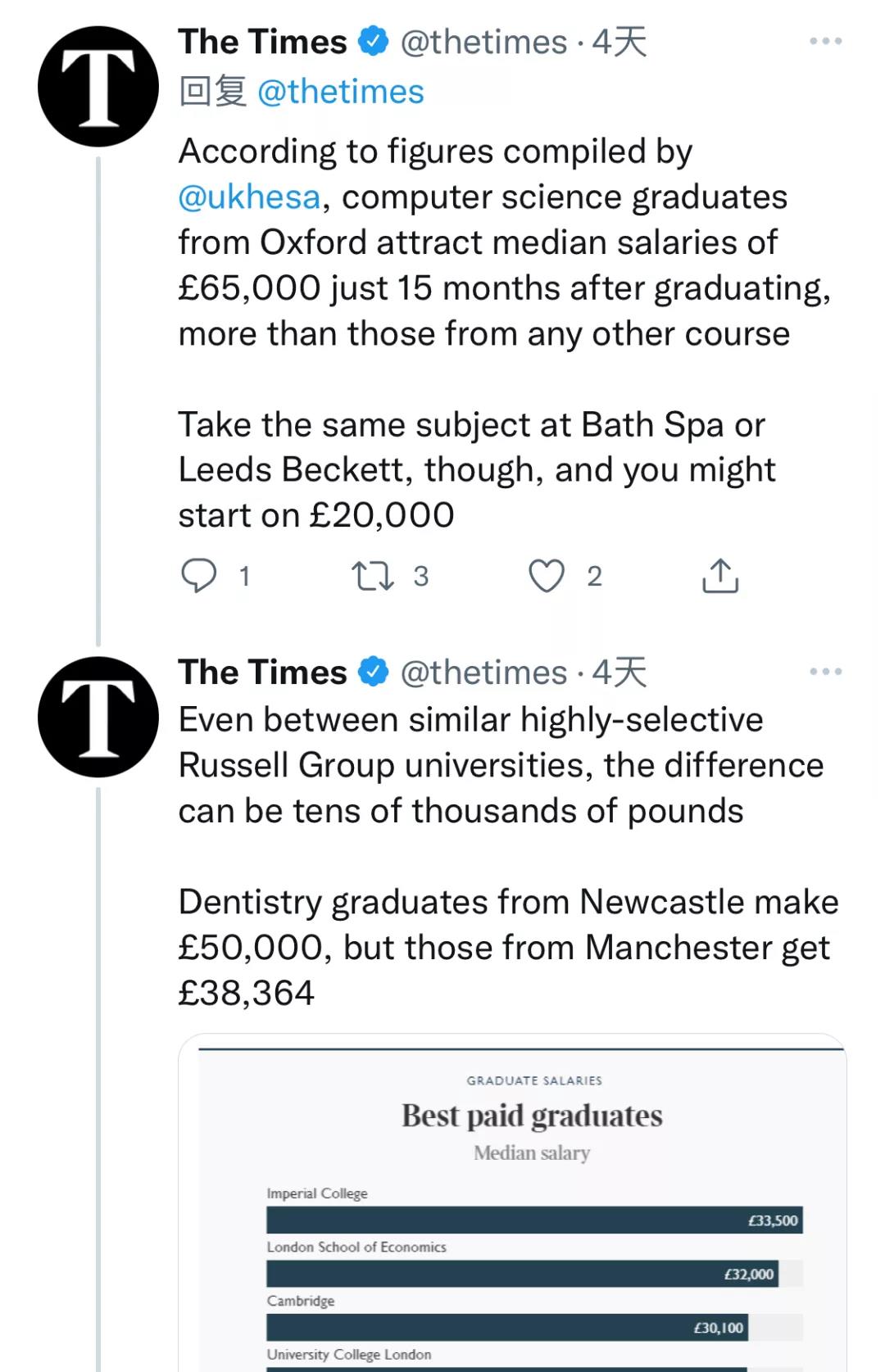Open the replied-to @thetimes link
The image size is (885, 1372).
point(340,92)
